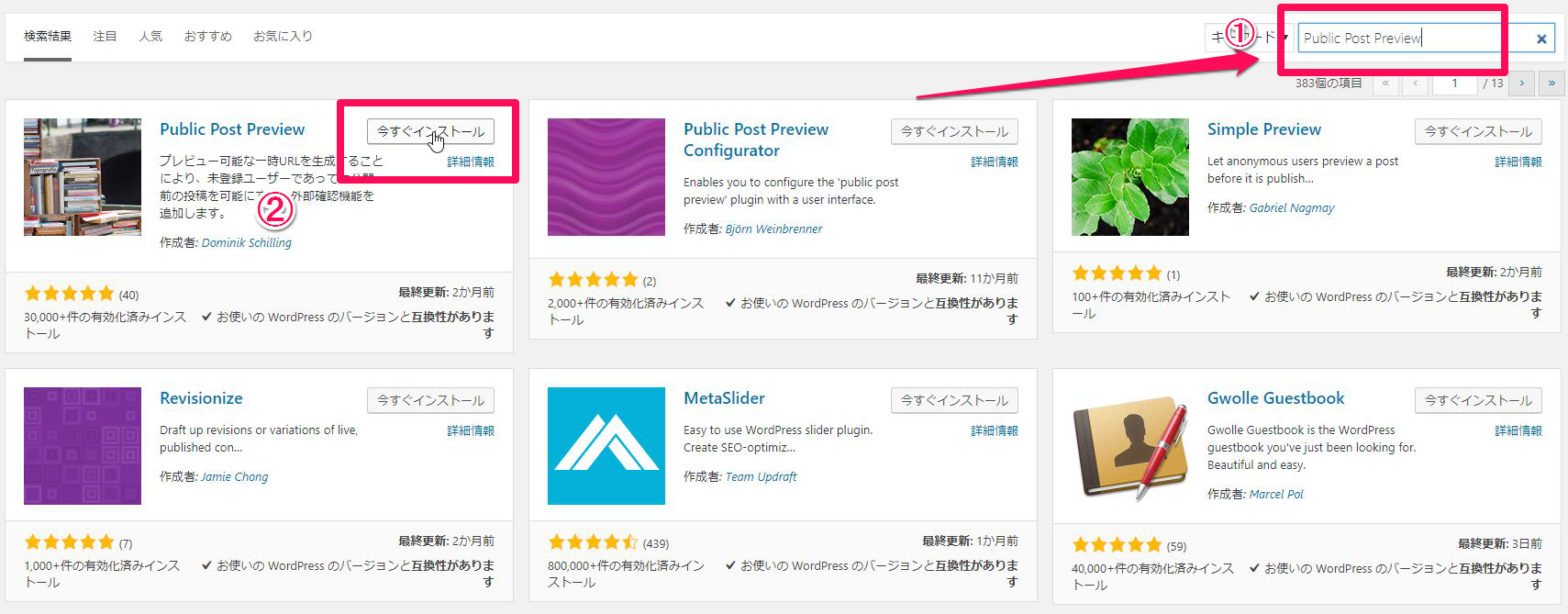Open the おすすめ tab
The width and height of the screenshot is (1568, 614).
point(208,36)
